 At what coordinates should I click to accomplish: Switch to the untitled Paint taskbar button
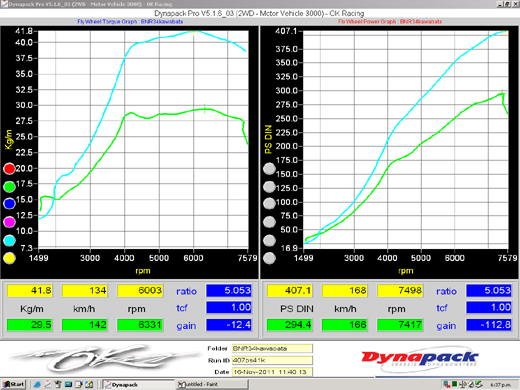(212, 385)
